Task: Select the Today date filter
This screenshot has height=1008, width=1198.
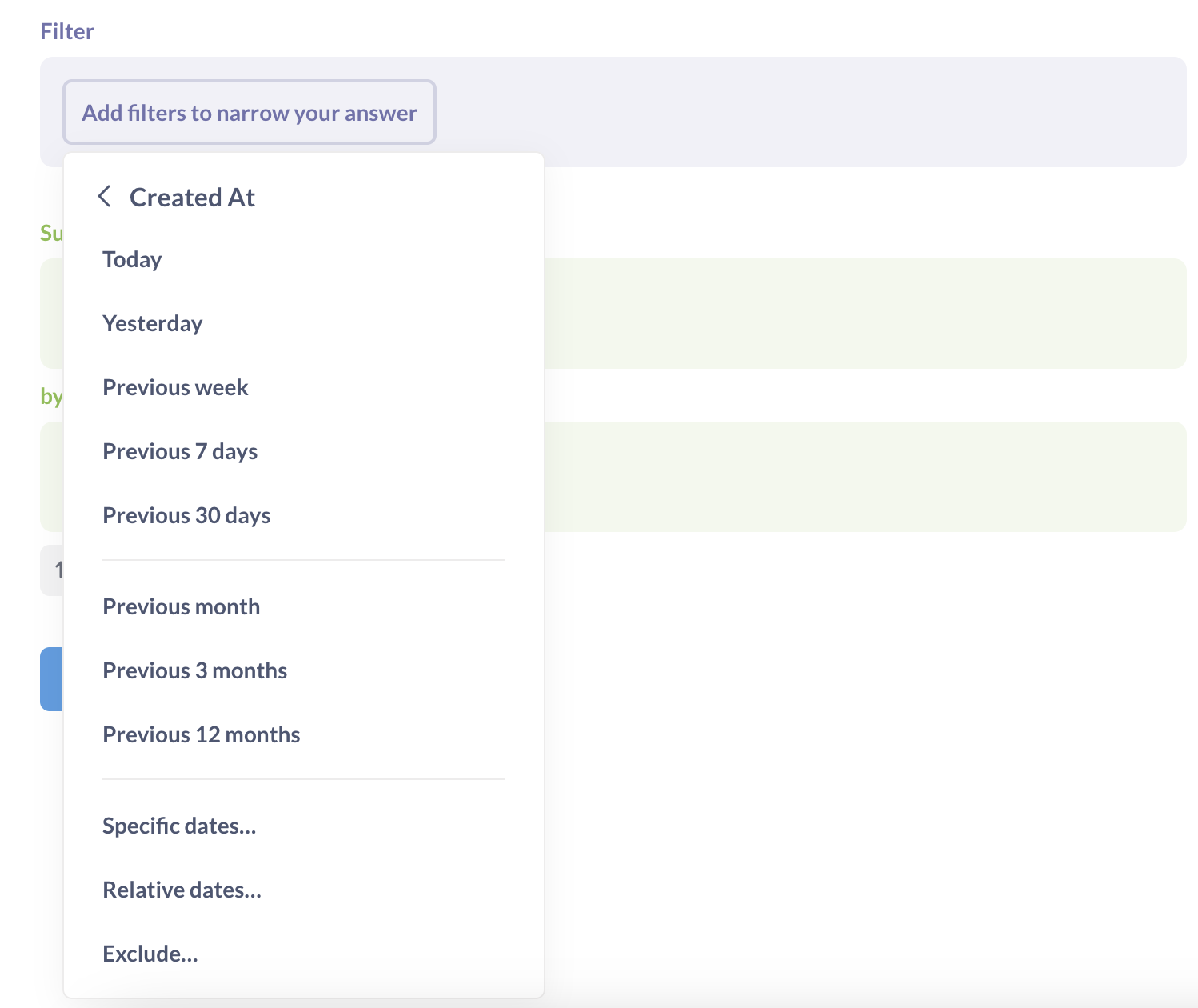Action: tap(132, 260)
